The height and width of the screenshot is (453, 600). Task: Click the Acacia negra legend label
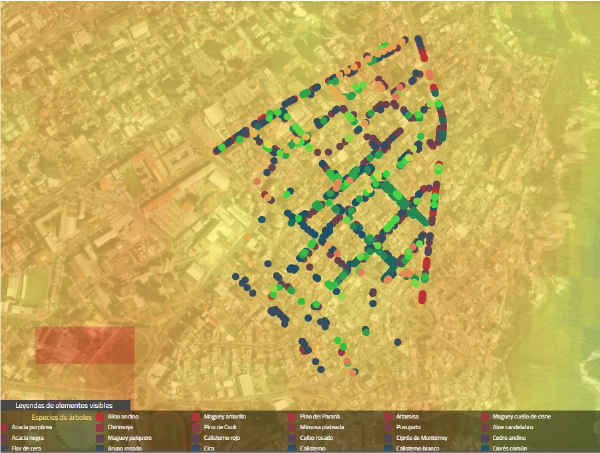(27, 438)
